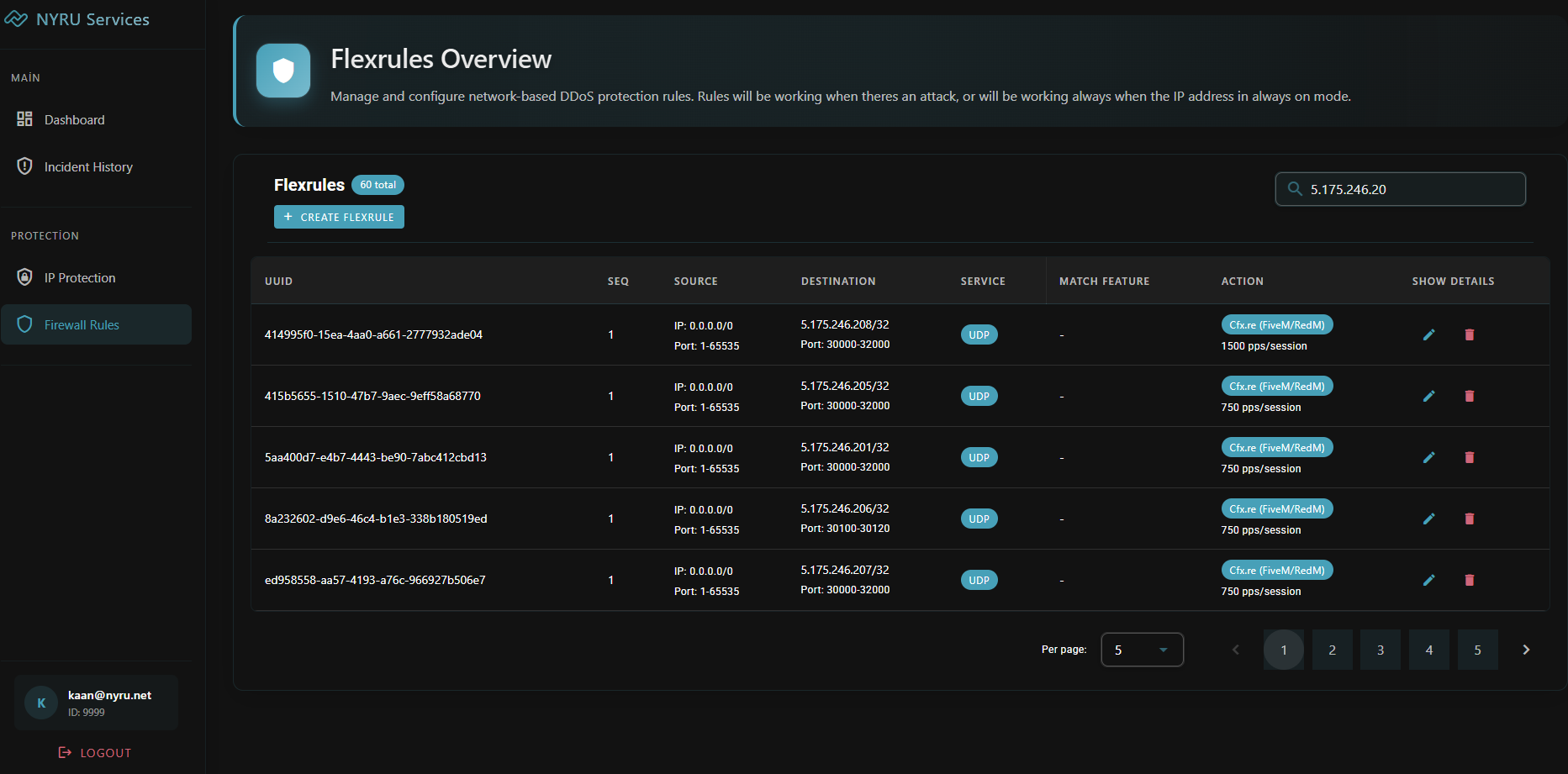This screenshot has width=1568, height=774.
Task: Go to next page with right chevron
Action: 1525,650
